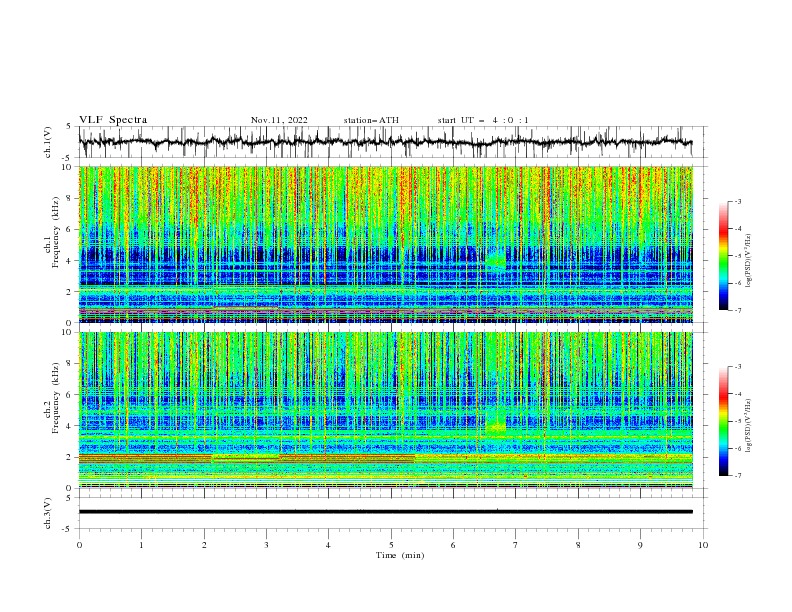Select the date text "Nov.11, 2022"
Screen dimensions: 792x612
click(279, 120)
